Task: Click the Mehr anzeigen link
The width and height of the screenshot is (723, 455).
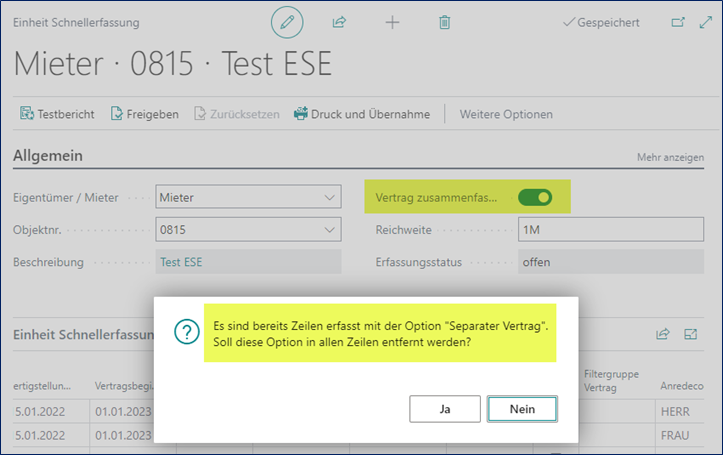Action: point(670,158)
